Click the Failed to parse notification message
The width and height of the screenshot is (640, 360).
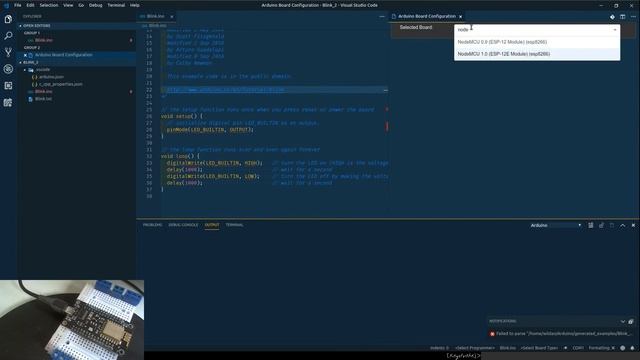564,334
